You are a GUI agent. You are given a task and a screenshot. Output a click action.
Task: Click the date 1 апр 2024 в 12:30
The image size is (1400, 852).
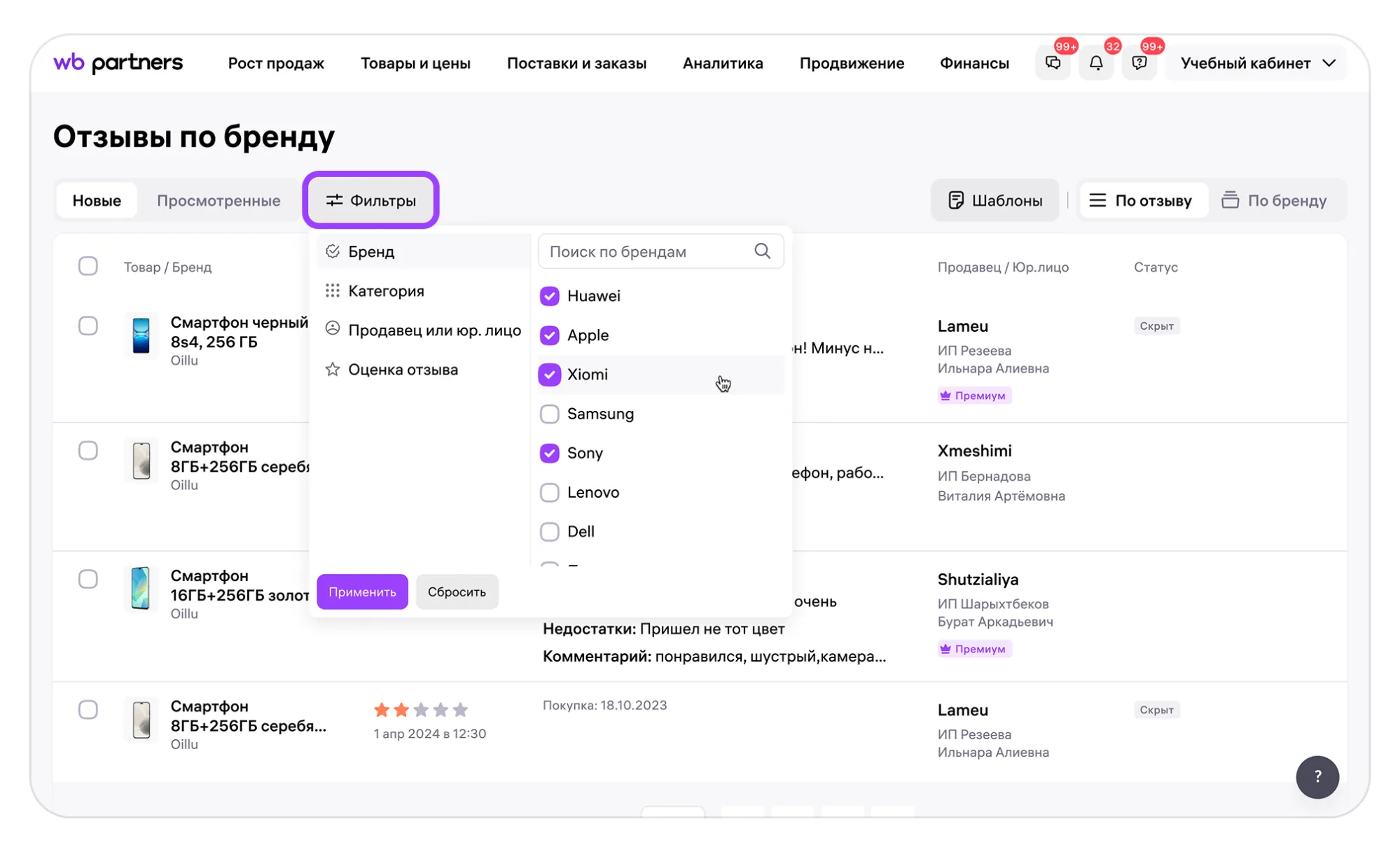(429, 734)
